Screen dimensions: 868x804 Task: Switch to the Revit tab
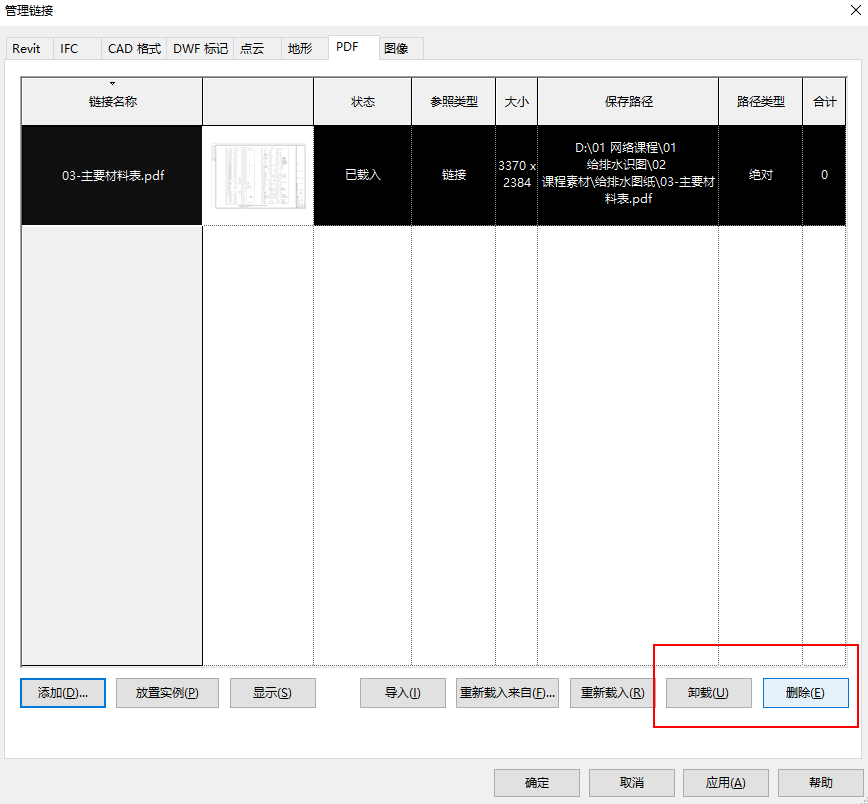pos(29,49)
